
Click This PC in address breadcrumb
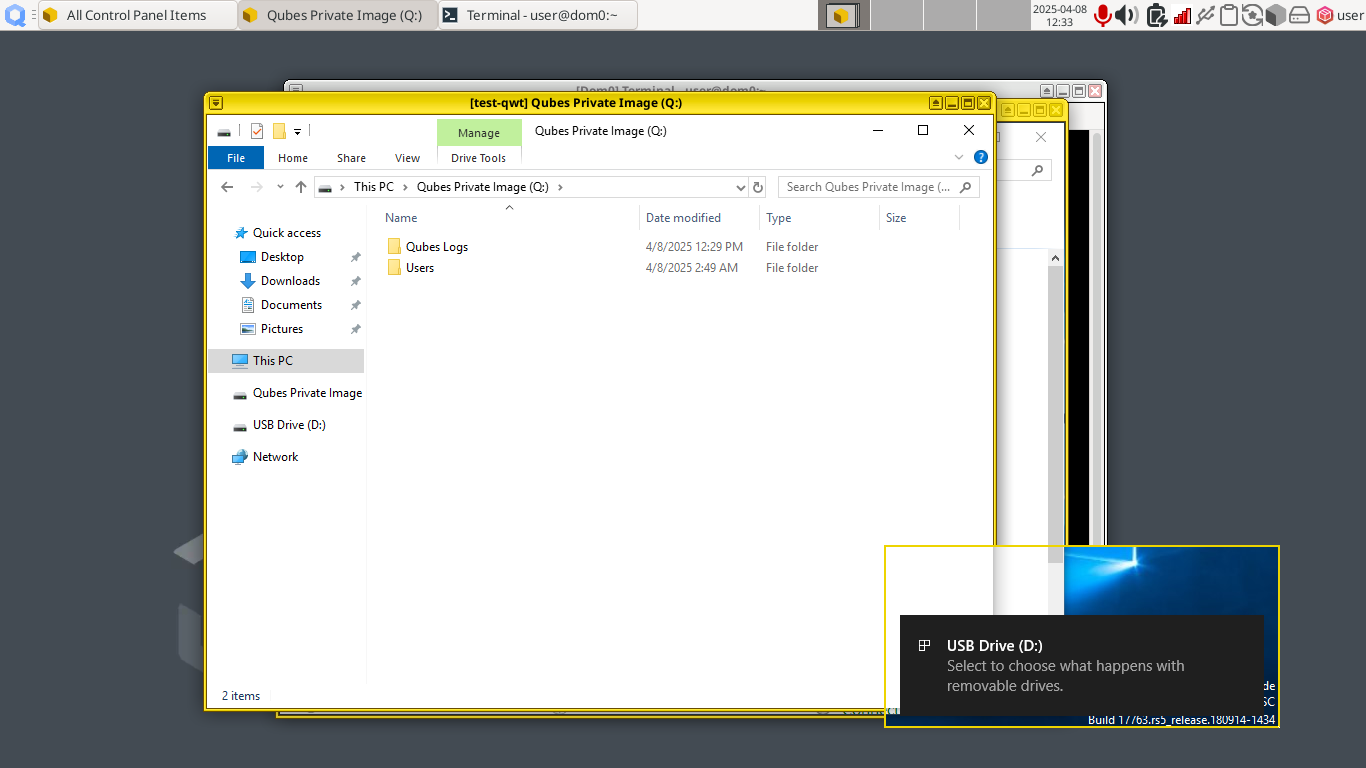pos(374,187)
